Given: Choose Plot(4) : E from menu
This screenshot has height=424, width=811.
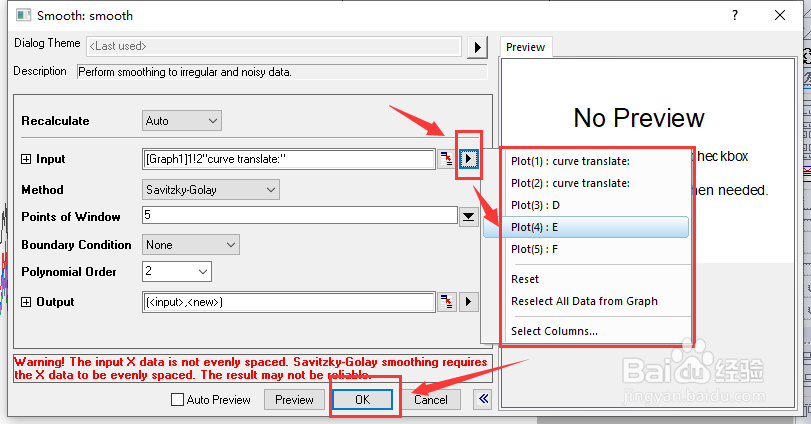Looking at the screenshot, I should tap(586, 227).
